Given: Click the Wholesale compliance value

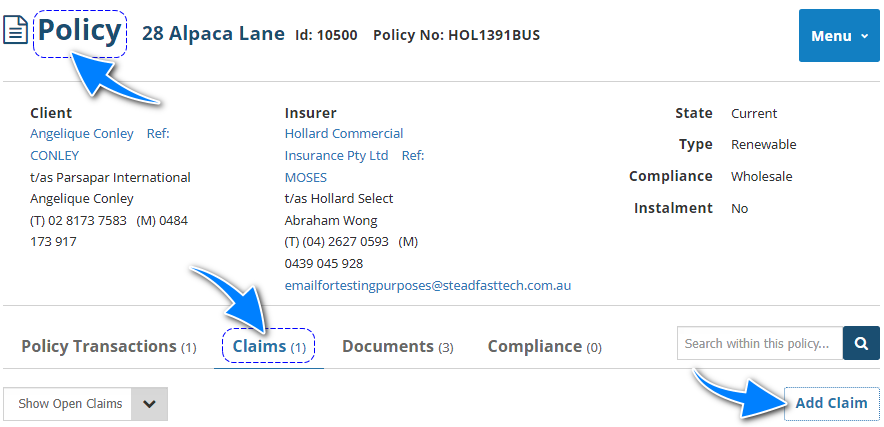Looking at the screenshot, I should pyautogui.click(x=761, y=176).
